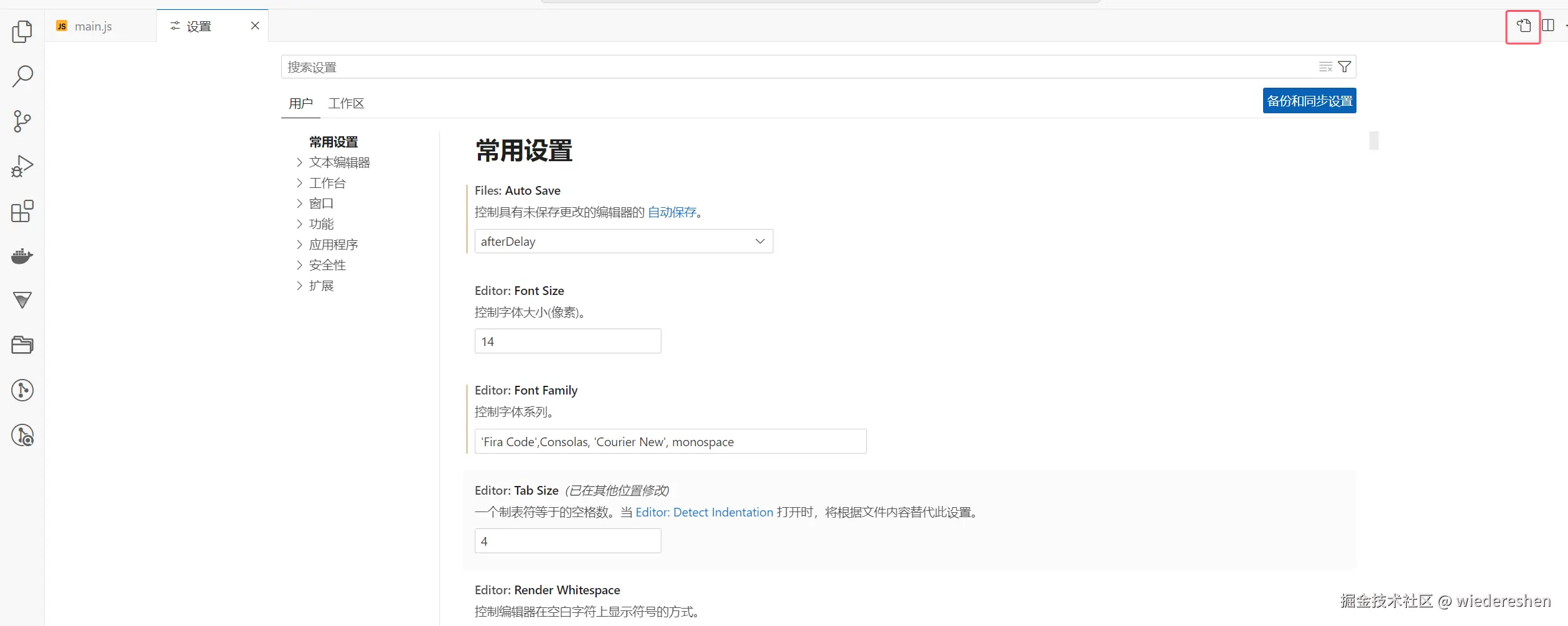Image resolution: width=1568 pixels, height=626 pixels.
Task: Open the settings filter funnel icon
Action: tap(1345, 67)
